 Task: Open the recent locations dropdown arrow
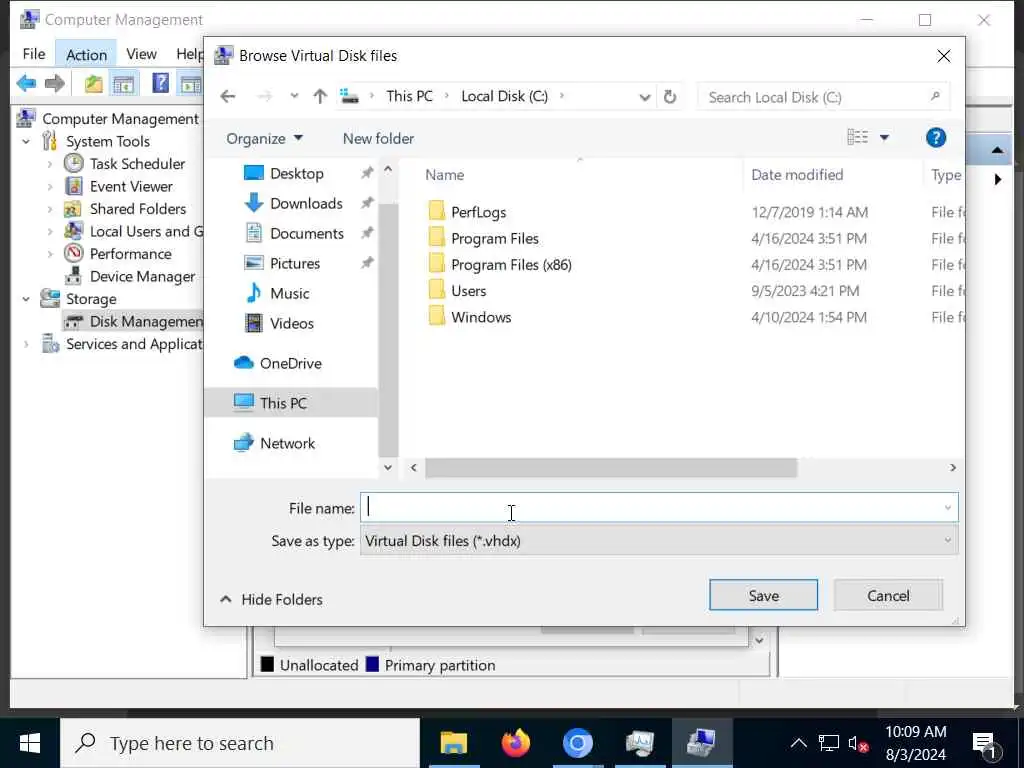click(294, 97)
